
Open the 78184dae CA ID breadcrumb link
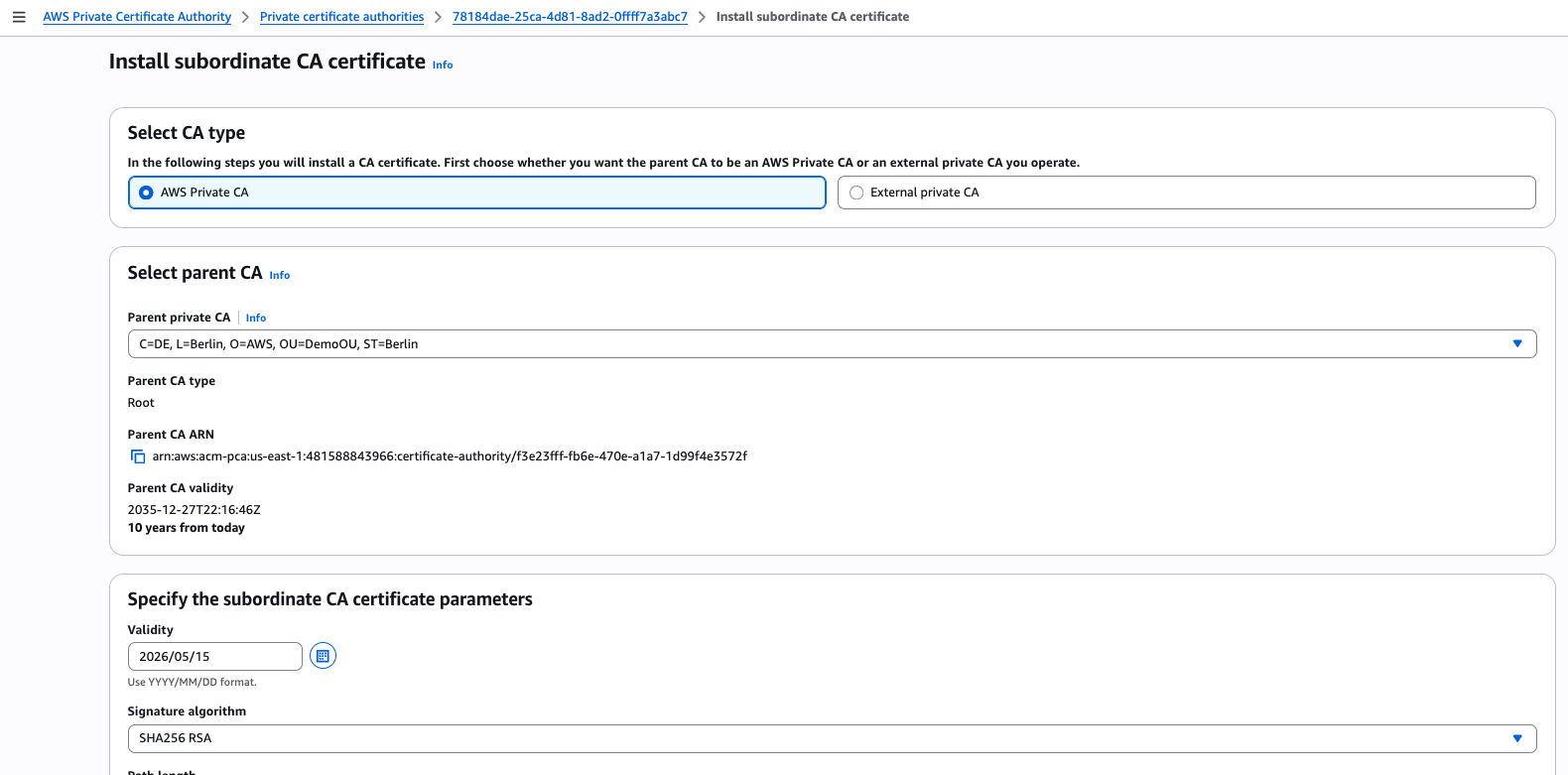click(x=570, y=17)
